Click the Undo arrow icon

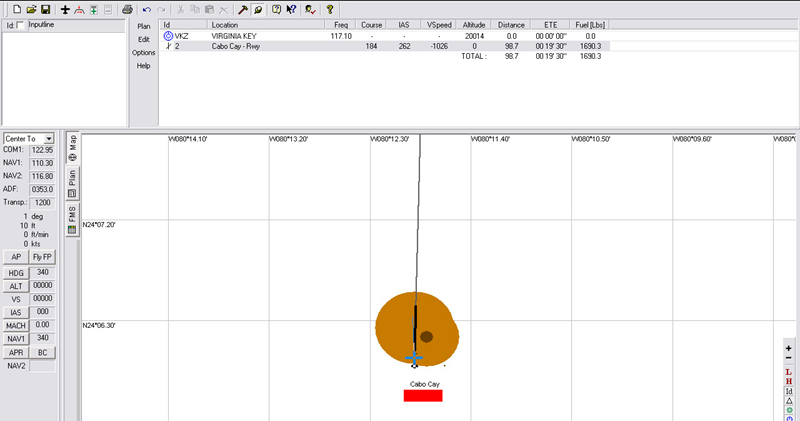click(147, 9)
